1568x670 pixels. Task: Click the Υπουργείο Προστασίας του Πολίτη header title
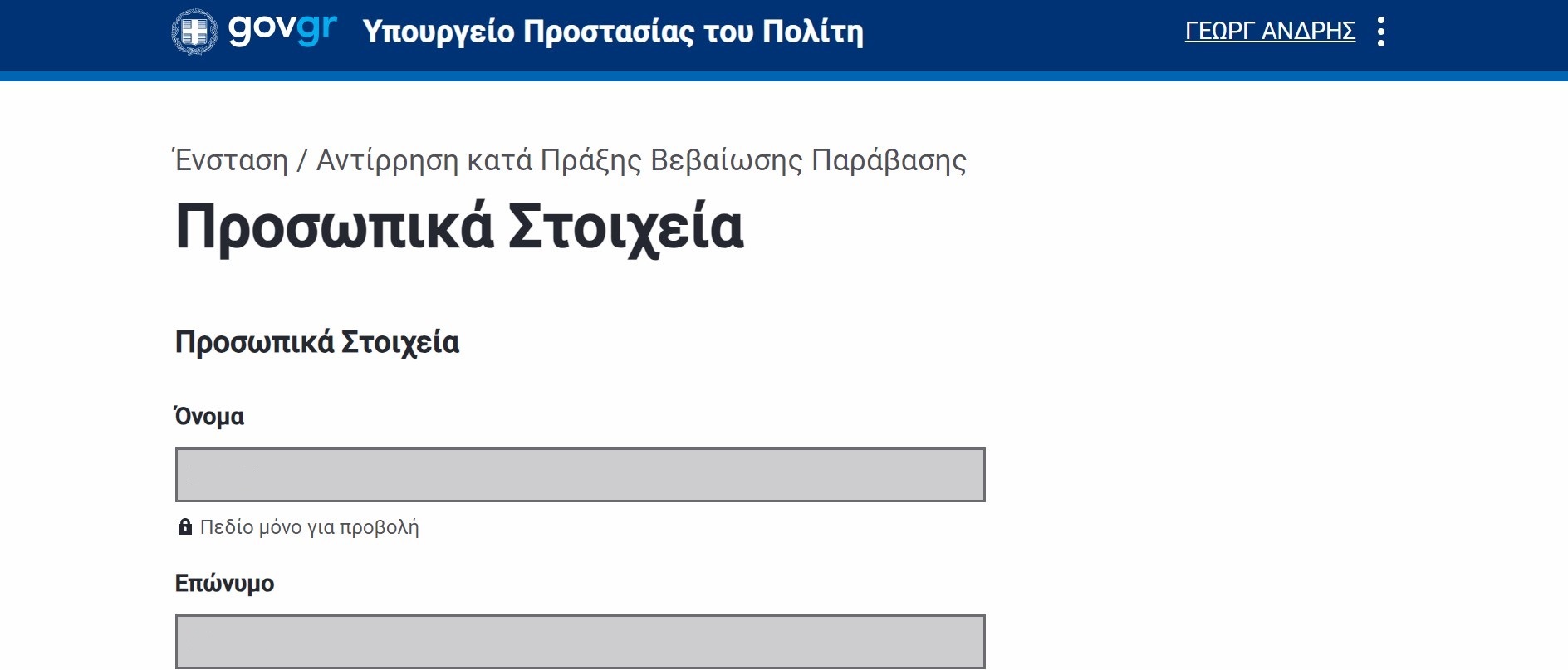(613, 32)
